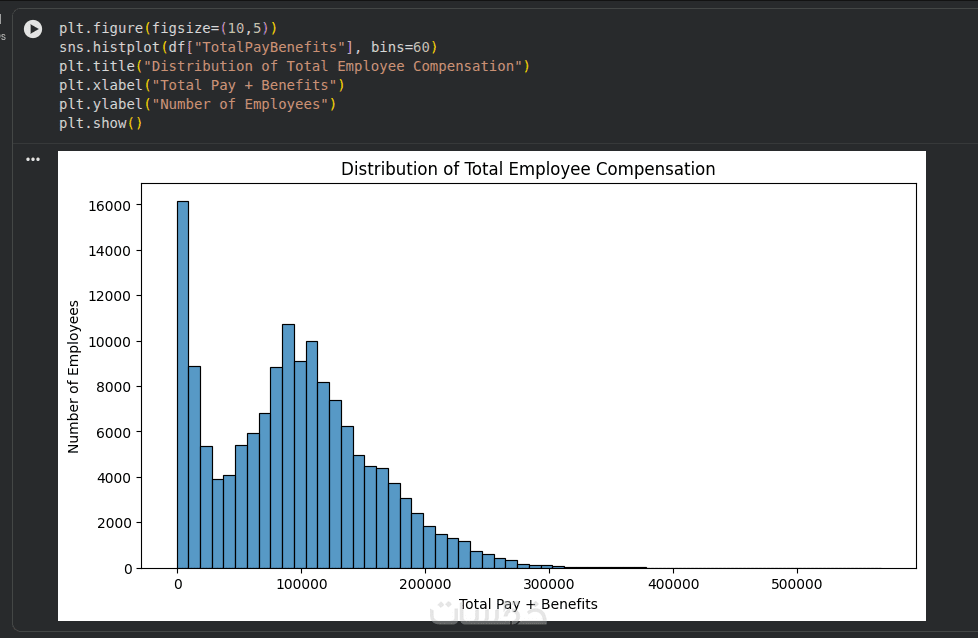Click the 8000 y-axis tick label

tap(112, 387)
